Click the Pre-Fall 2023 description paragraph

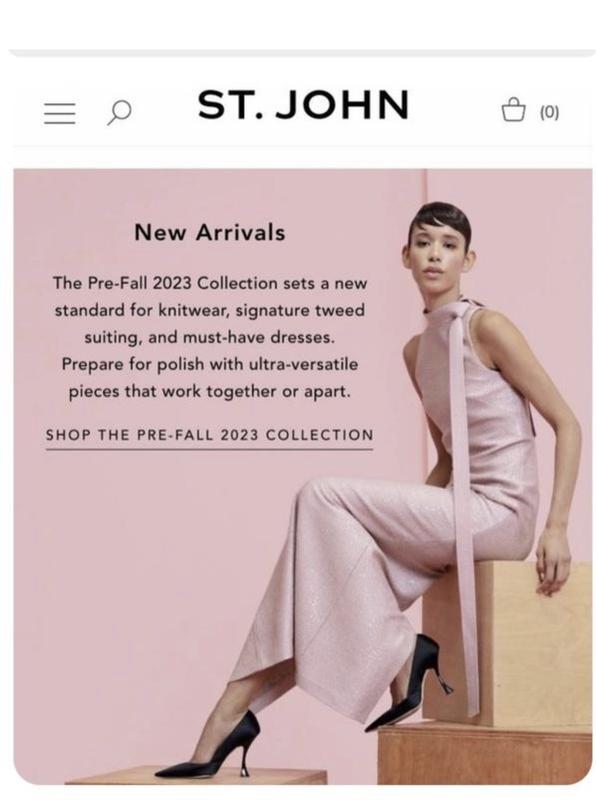(209, 337)
